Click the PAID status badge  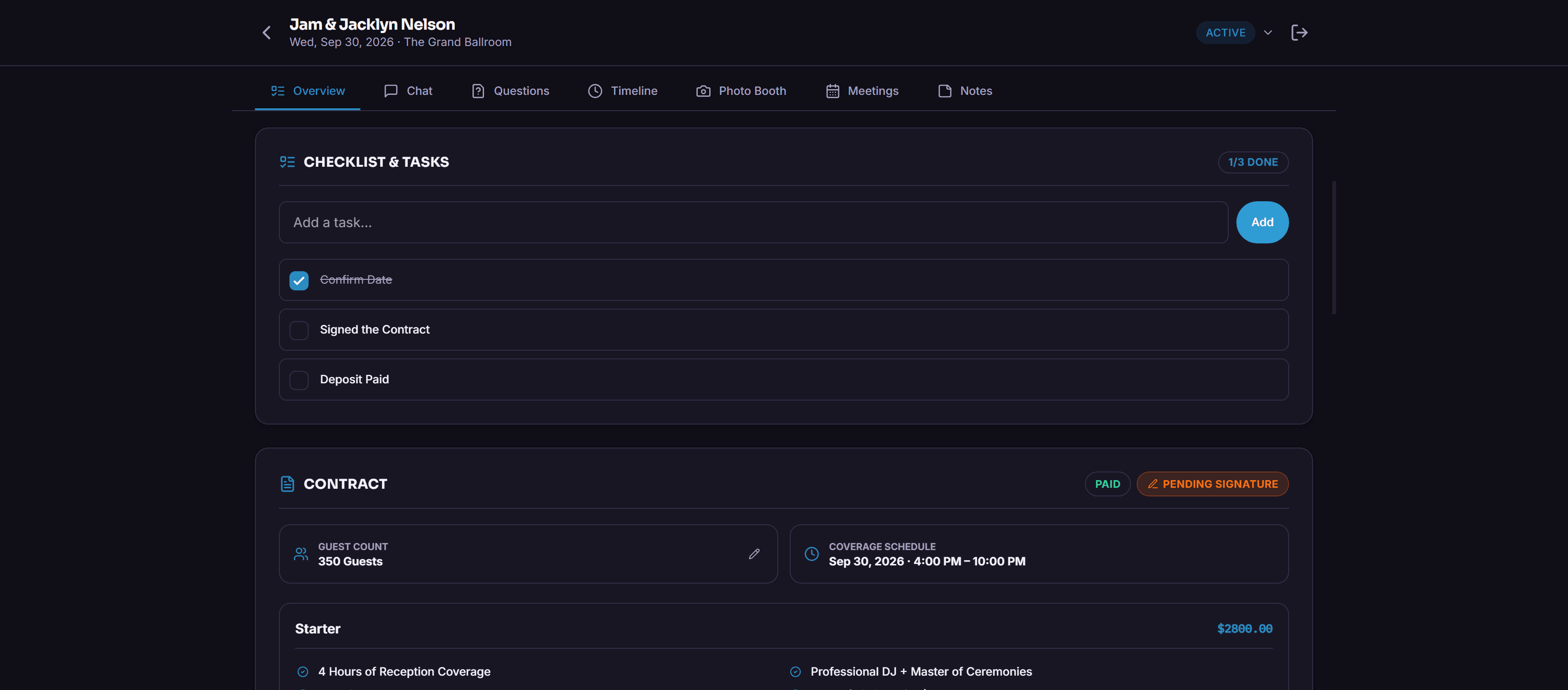coord(1107,484)
